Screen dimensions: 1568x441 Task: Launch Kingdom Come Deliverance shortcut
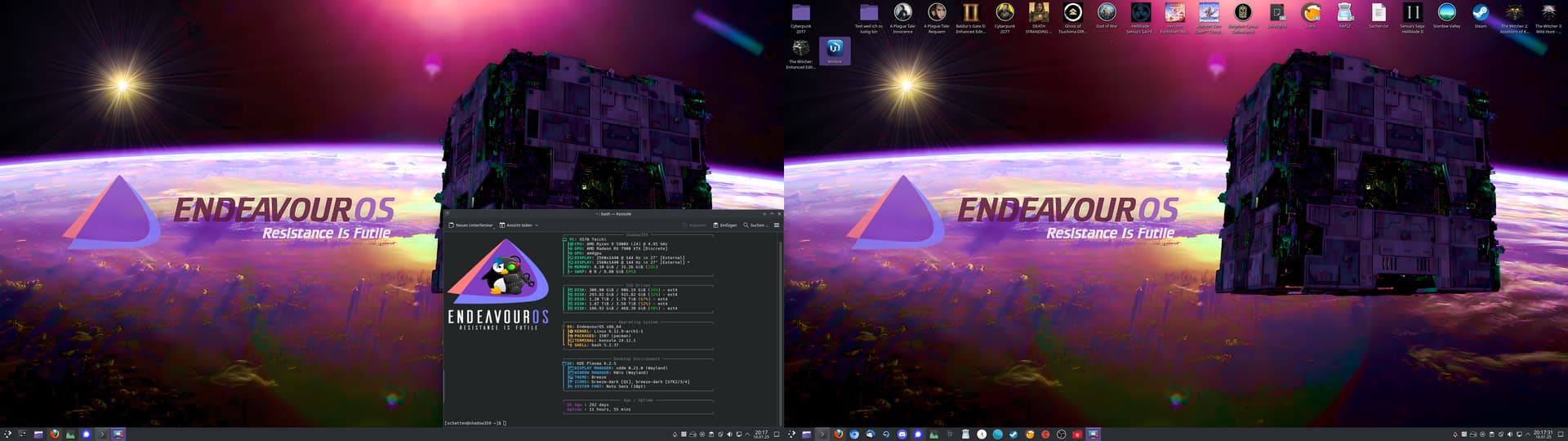[x=1243, y=17]
